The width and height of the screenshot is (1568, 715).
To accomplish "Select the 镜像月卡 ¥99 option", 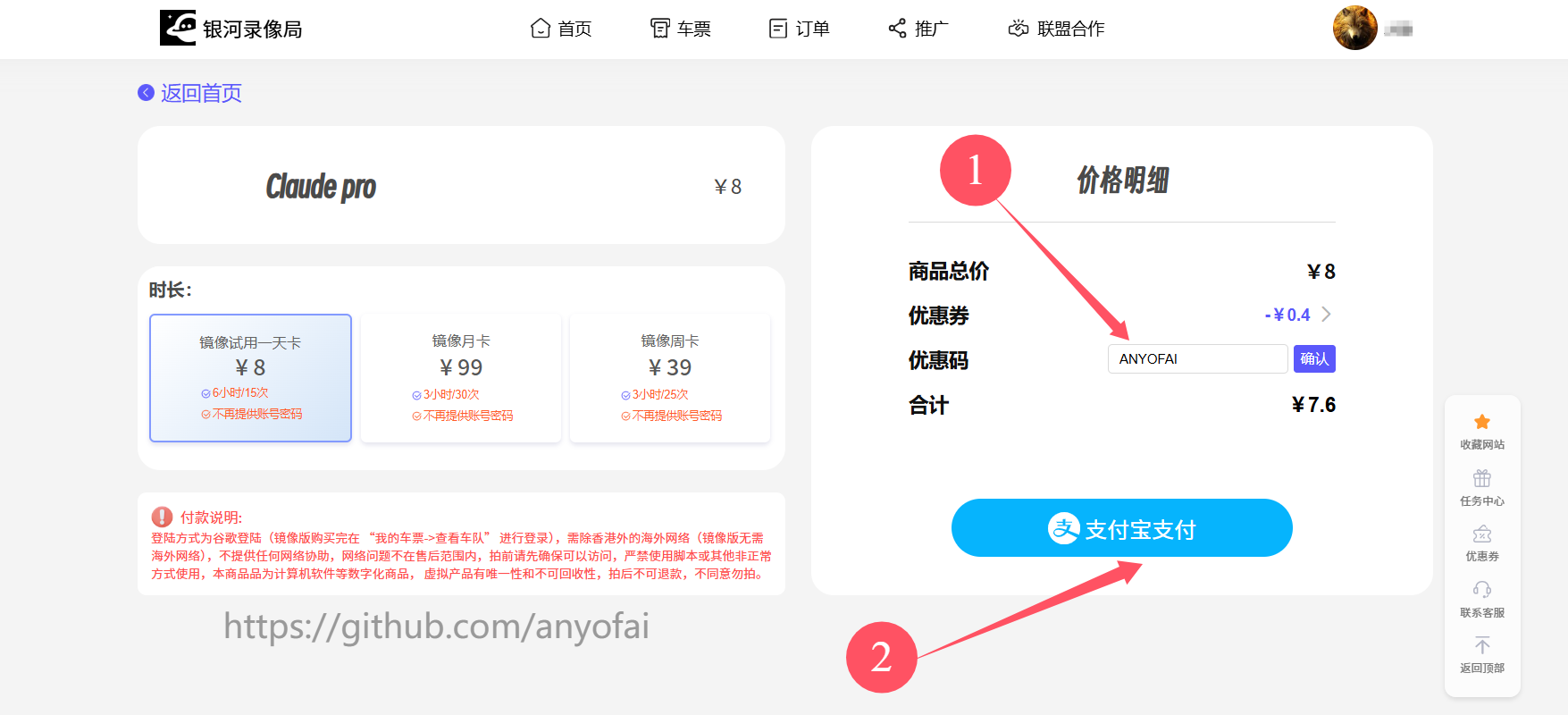I will (461, 378).
